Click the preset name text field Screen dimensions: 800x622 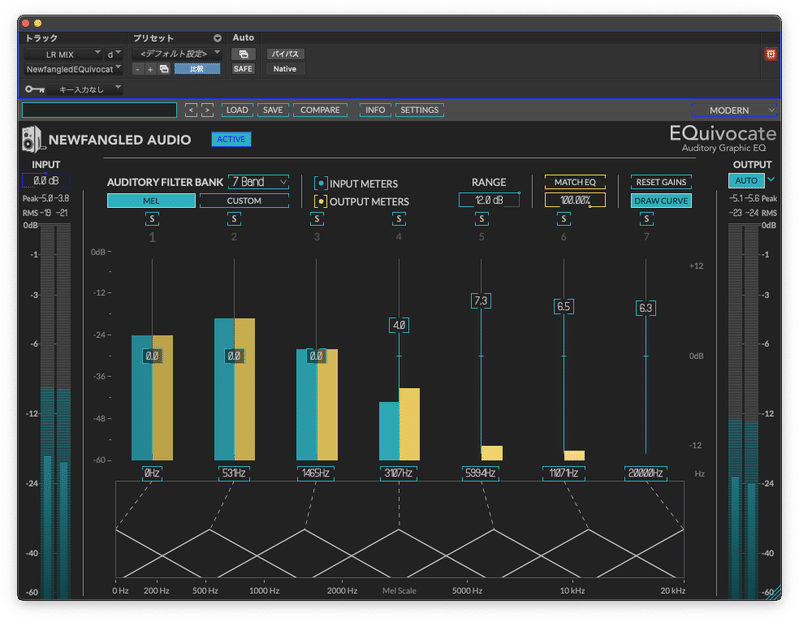[99, 110]
